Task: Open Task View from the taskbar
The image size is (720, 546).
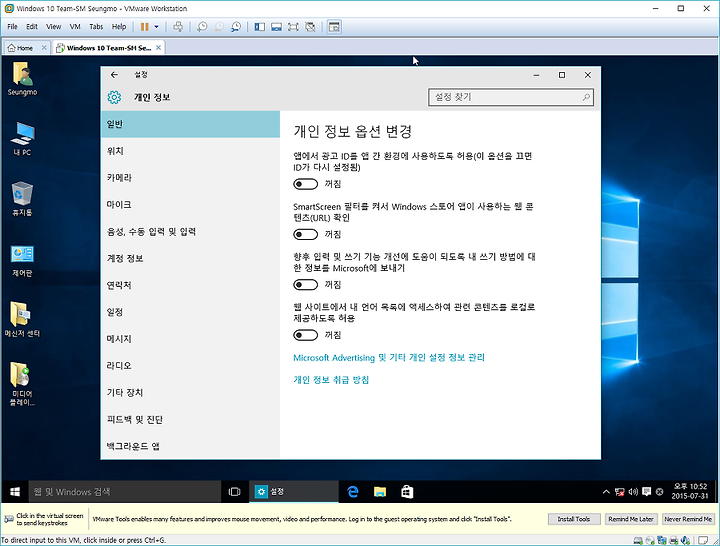Action: coord(235,492)
